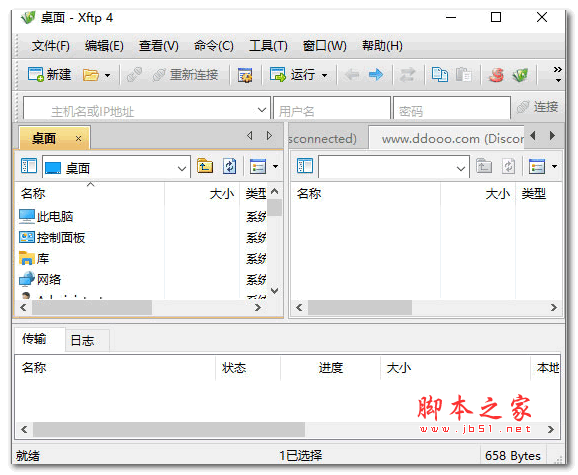The width and height of the screenshot is (578, 475).
Task: Expand the 运行 dropdown arrow
Action: point(324,76)
